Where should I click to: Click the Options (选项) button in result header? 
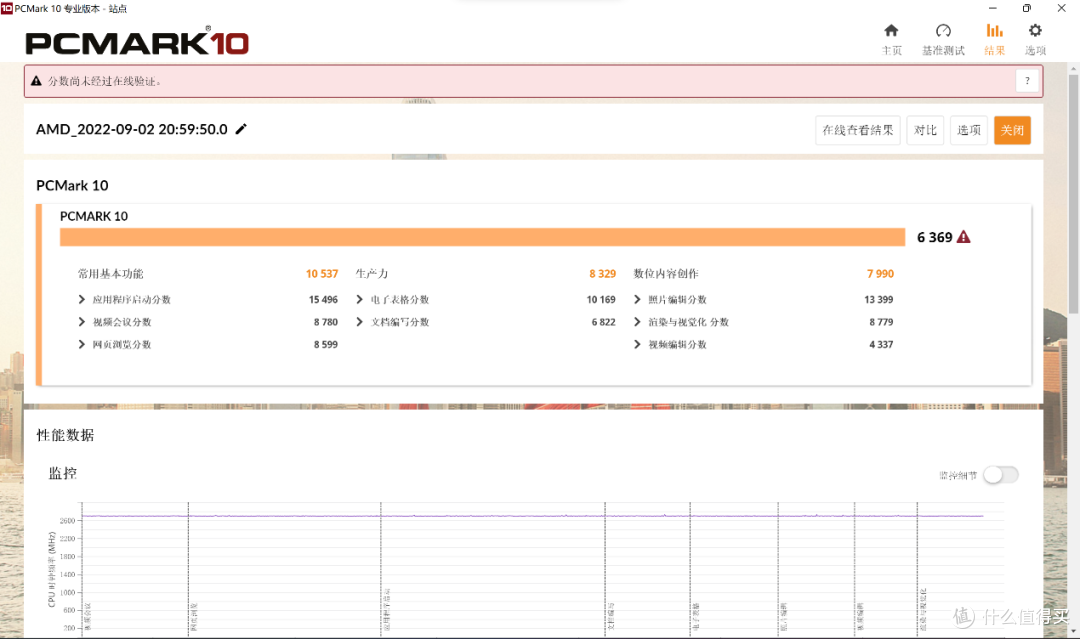point(968,130)
